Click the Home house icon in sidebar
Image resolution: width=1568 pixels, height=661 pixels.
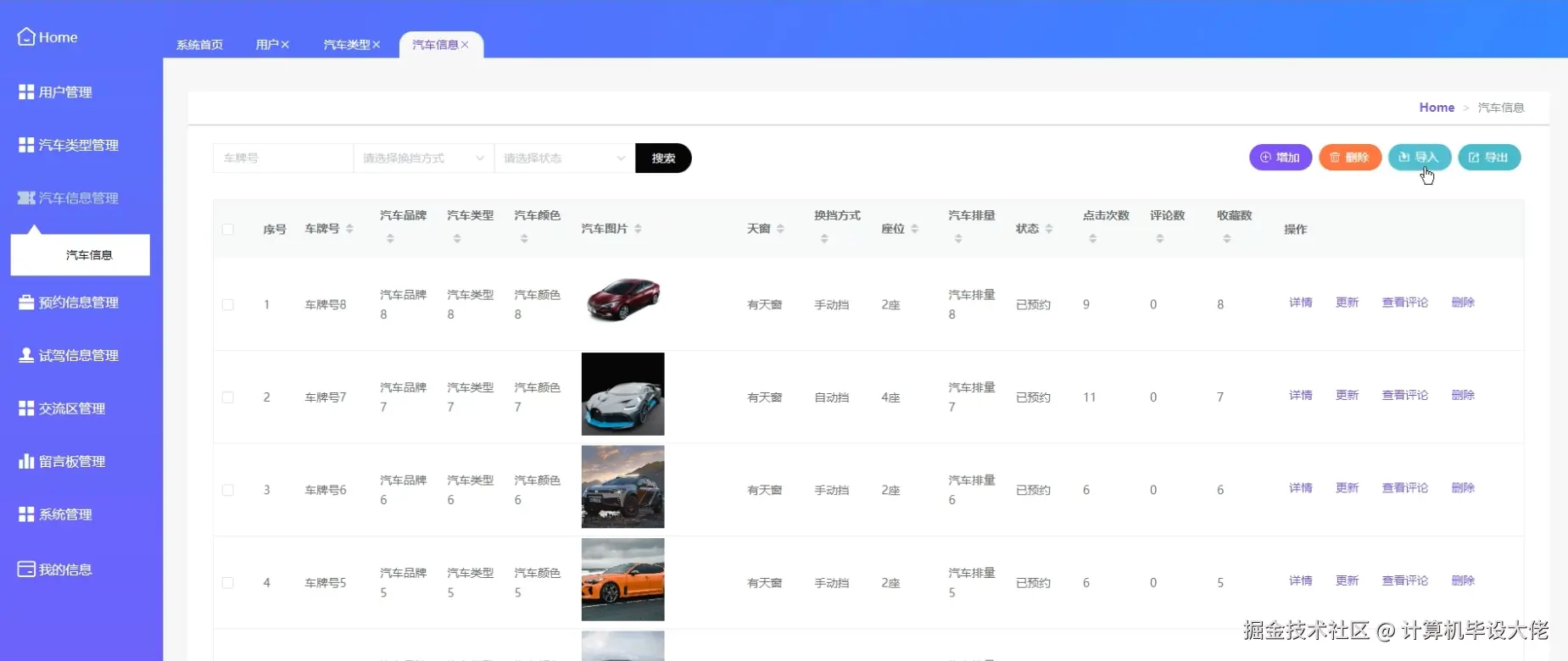26,36
